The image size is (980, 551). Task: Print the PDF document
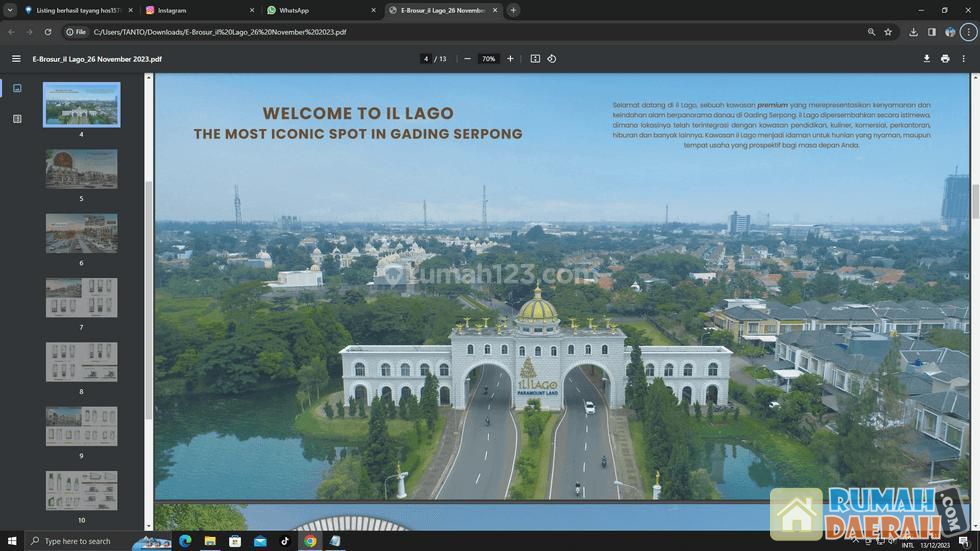[945, 59]
